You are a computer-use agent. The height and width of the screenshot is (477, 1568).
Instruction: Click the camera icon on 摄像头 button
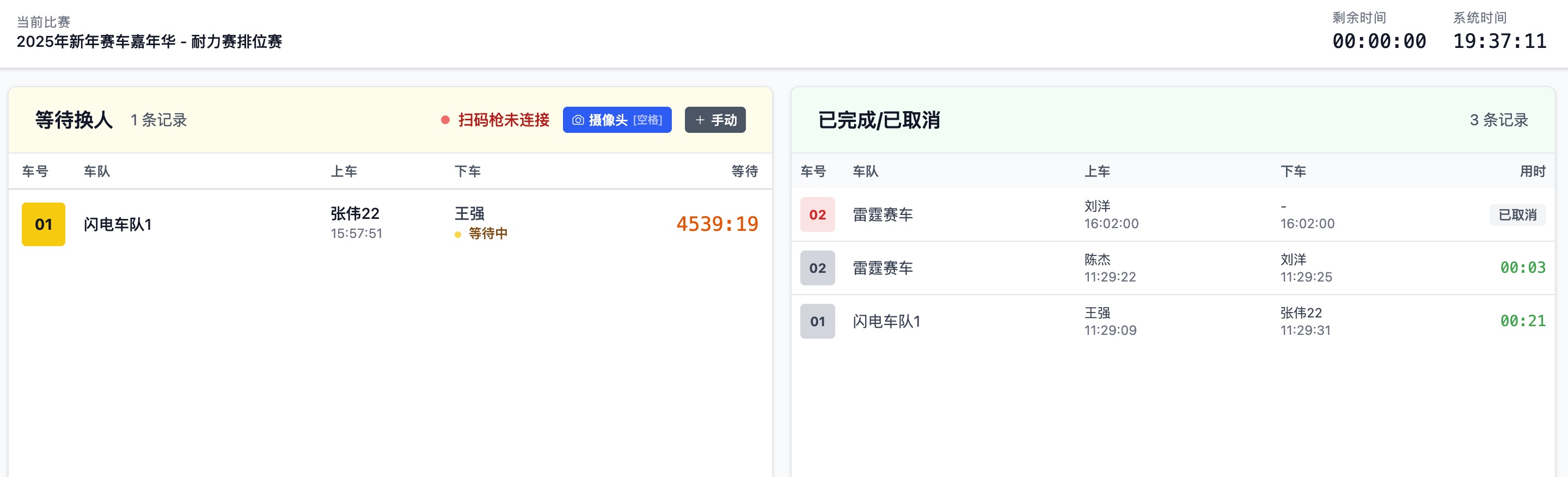pyautogui.click(x=579, y=120)
